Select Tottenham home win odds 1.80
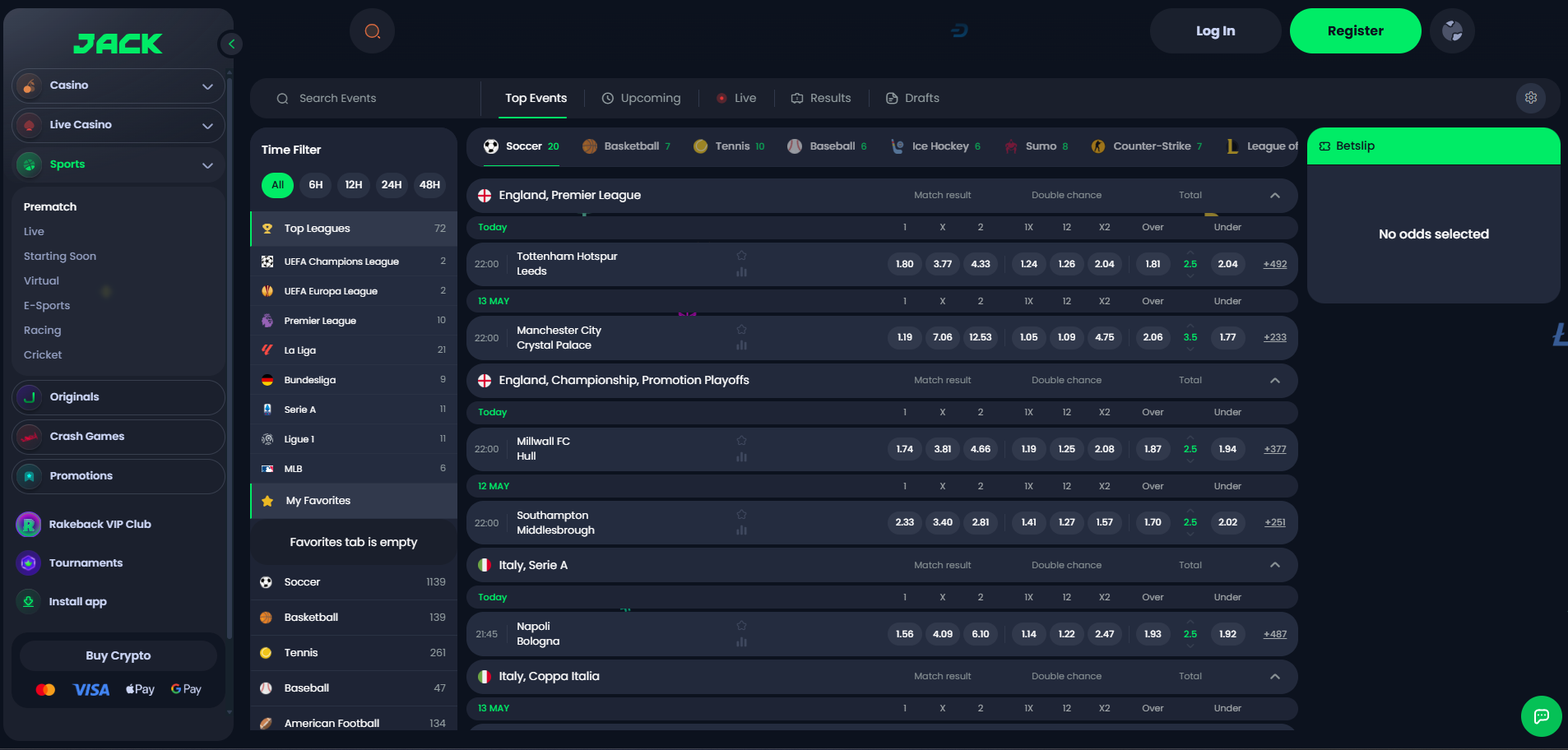Image resolution: width=1568 pixels, height=750 pixels. [x=905, y=264]
